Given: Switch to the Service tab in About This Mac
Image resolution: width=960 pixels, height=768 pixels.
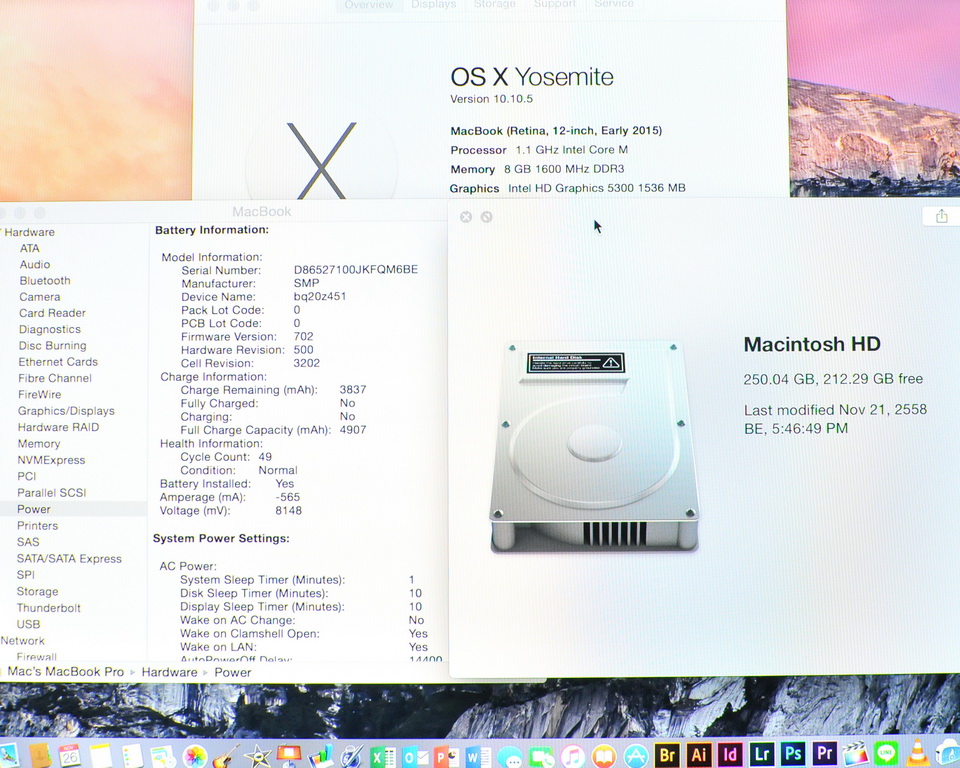Looking at the screenshot, I should (614, 5).
